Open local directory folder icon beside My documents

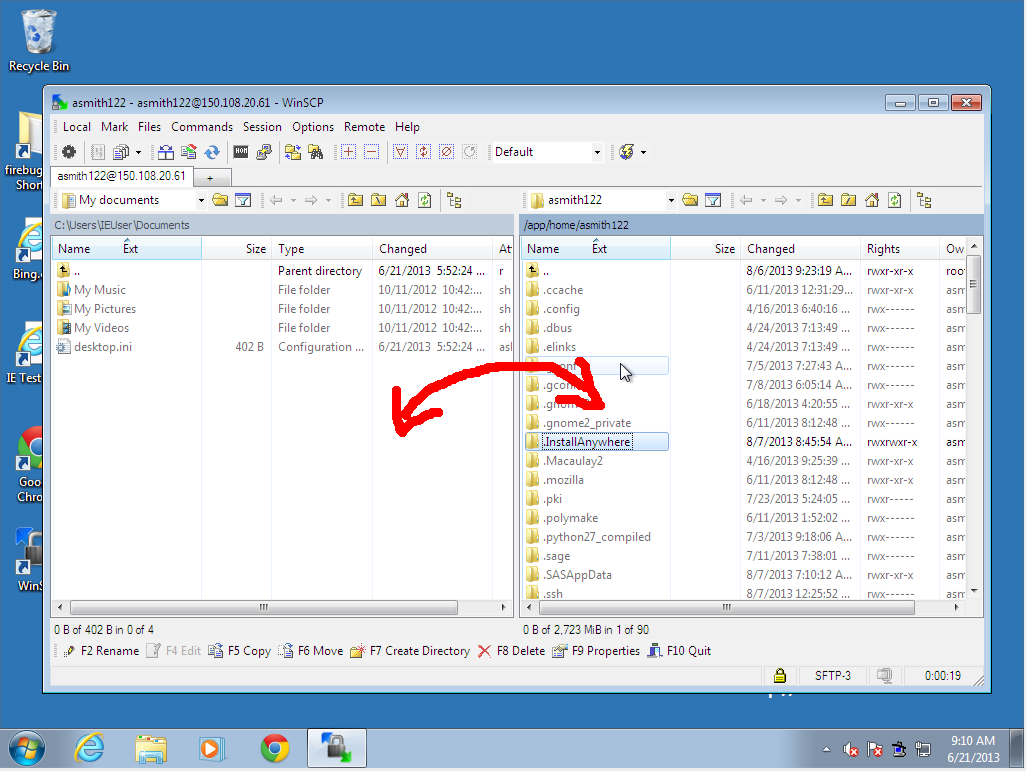click(221, 200)
